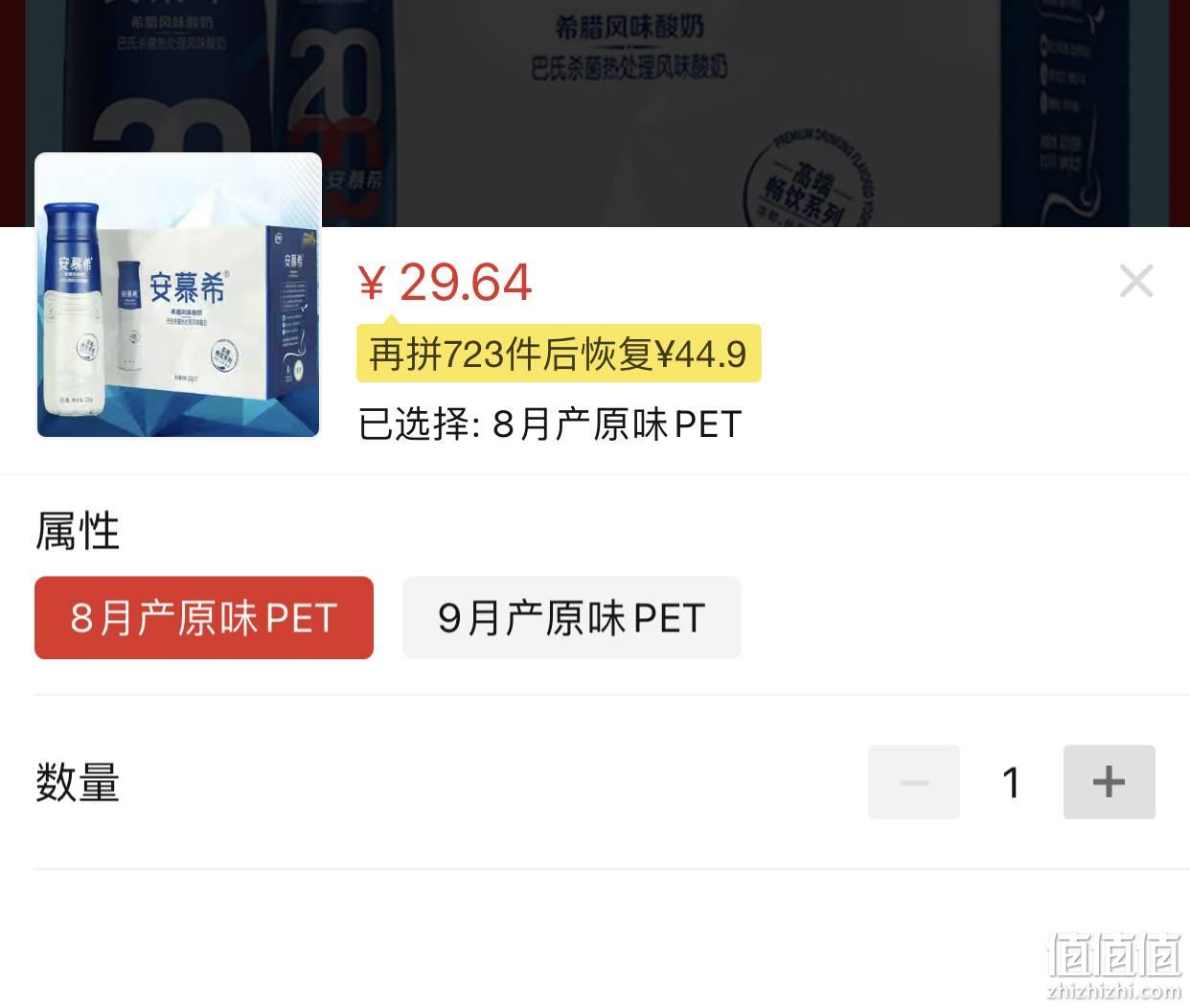Tap the ¥29.64 price text
This screenshot has width=1190, height=1008.
coord(445,282)
